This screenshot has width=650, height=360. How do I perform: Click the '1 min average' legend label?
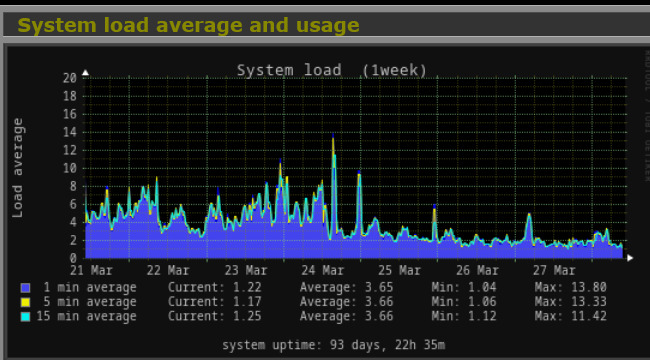[90, 287]
